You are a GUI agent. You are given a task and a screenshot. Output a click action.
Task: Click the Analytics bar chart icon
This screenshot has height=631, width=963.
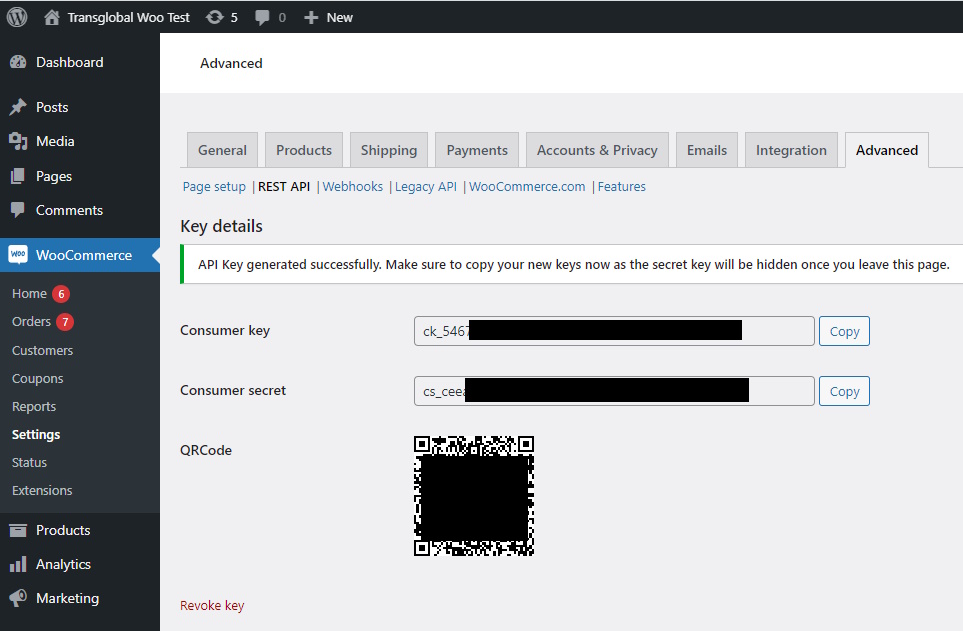coord(18,564)
